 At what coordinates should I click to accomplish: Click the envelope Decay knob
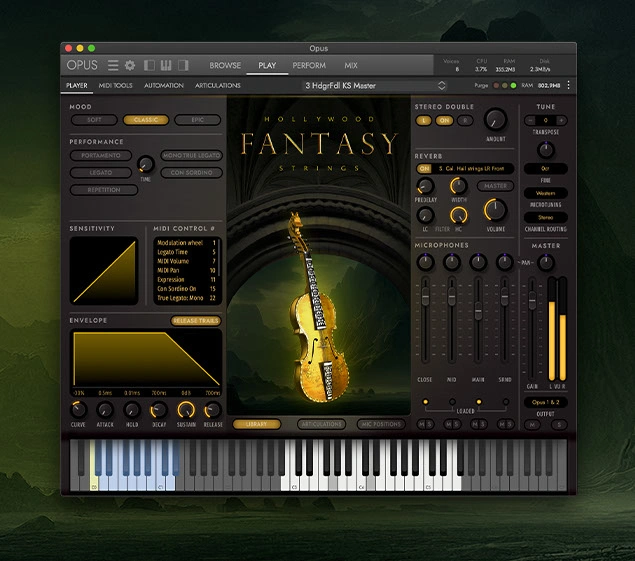(159, 410)
